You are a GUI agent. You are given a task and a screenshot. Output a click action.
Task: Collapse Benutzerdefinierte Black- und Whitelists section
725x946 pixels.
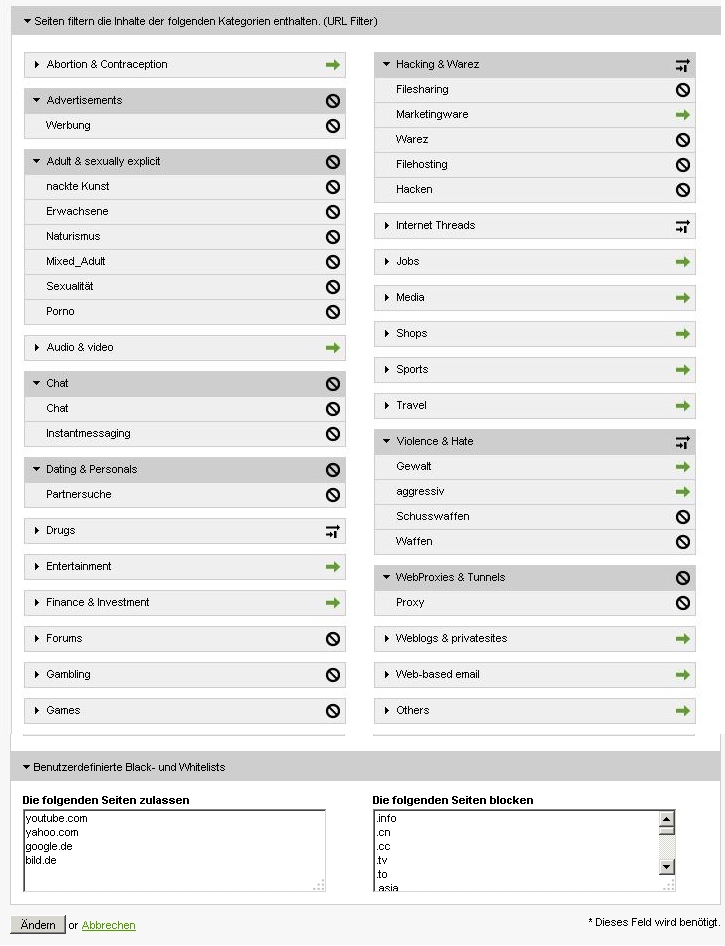tap(26, 767)
